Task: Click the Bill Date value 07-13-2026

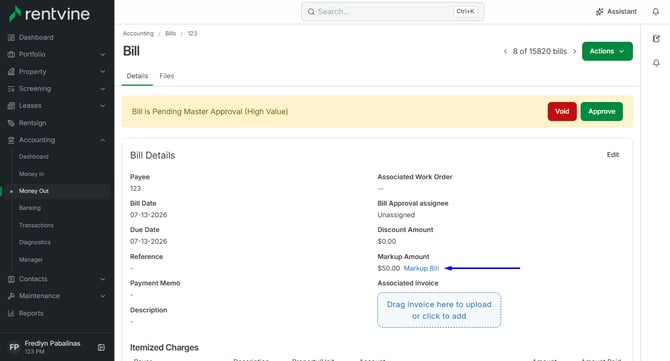Action: pyautogui.click(x=148, y=215)
